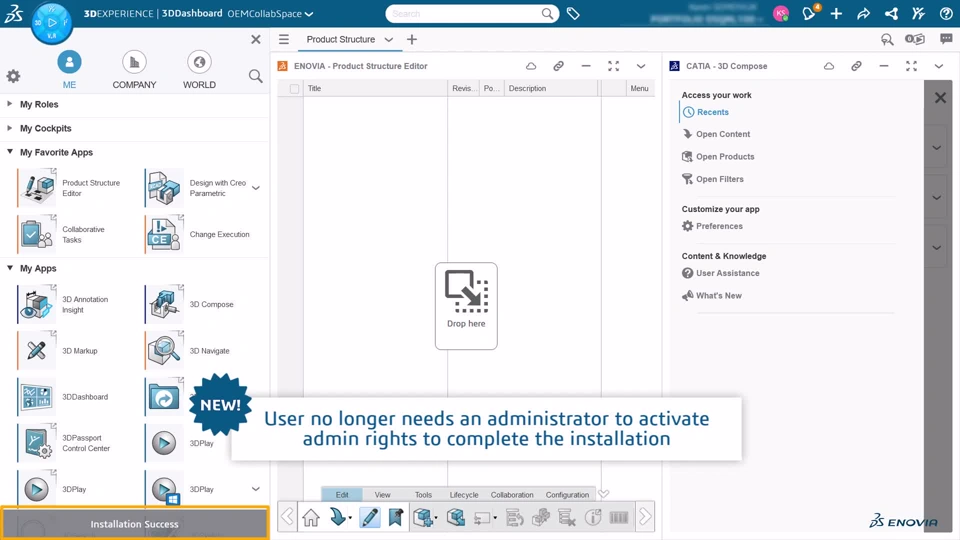Expand Design with Creo Parametric options
Viewport: 960px width, 540px height.
pyautogui.click(x=256, y=188)
